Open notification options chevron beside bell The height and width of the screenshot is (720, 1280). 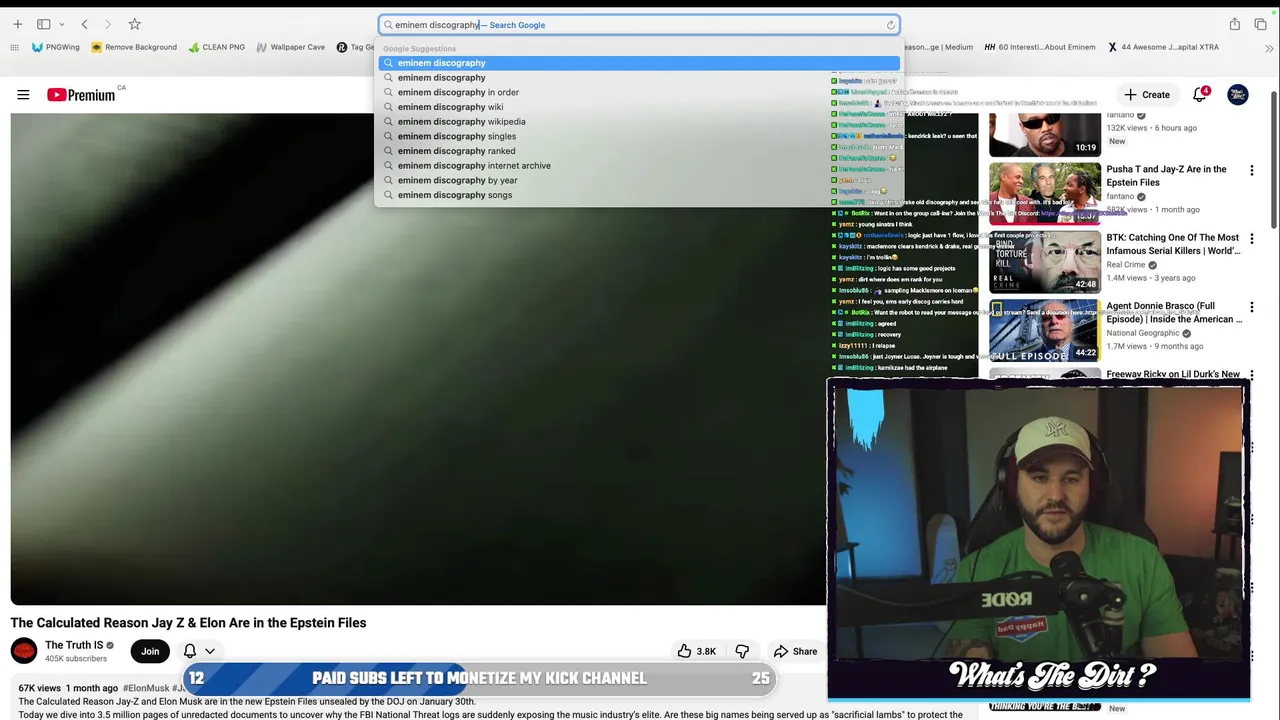210,651
